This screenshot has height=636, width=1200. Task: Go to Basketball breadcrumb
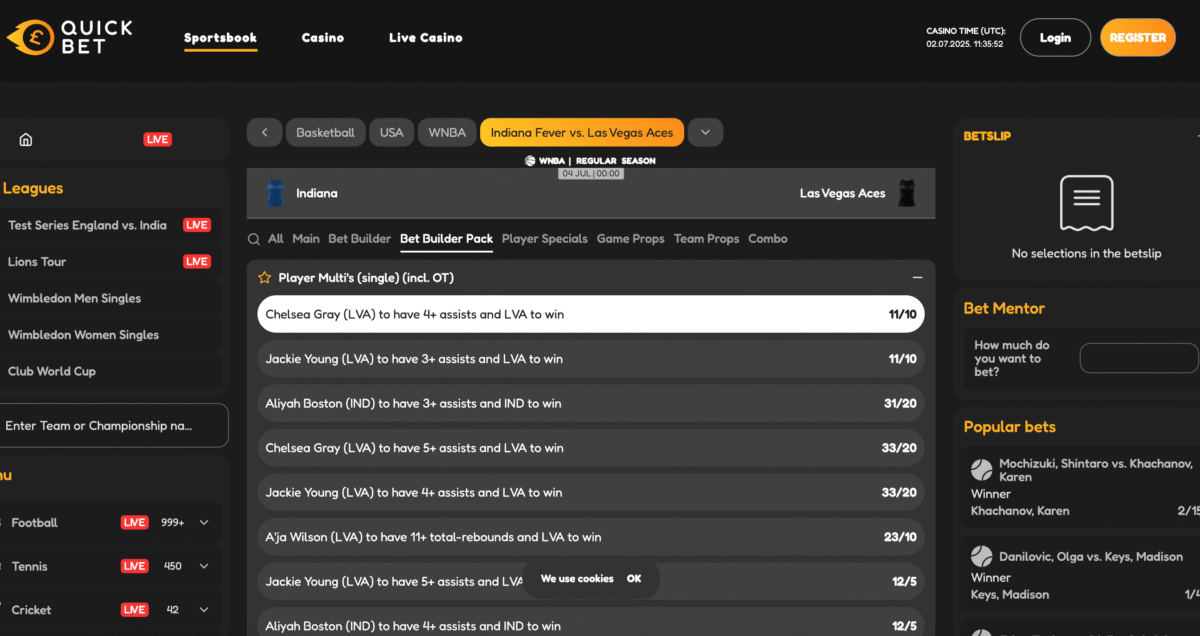[x=325, y=132]
